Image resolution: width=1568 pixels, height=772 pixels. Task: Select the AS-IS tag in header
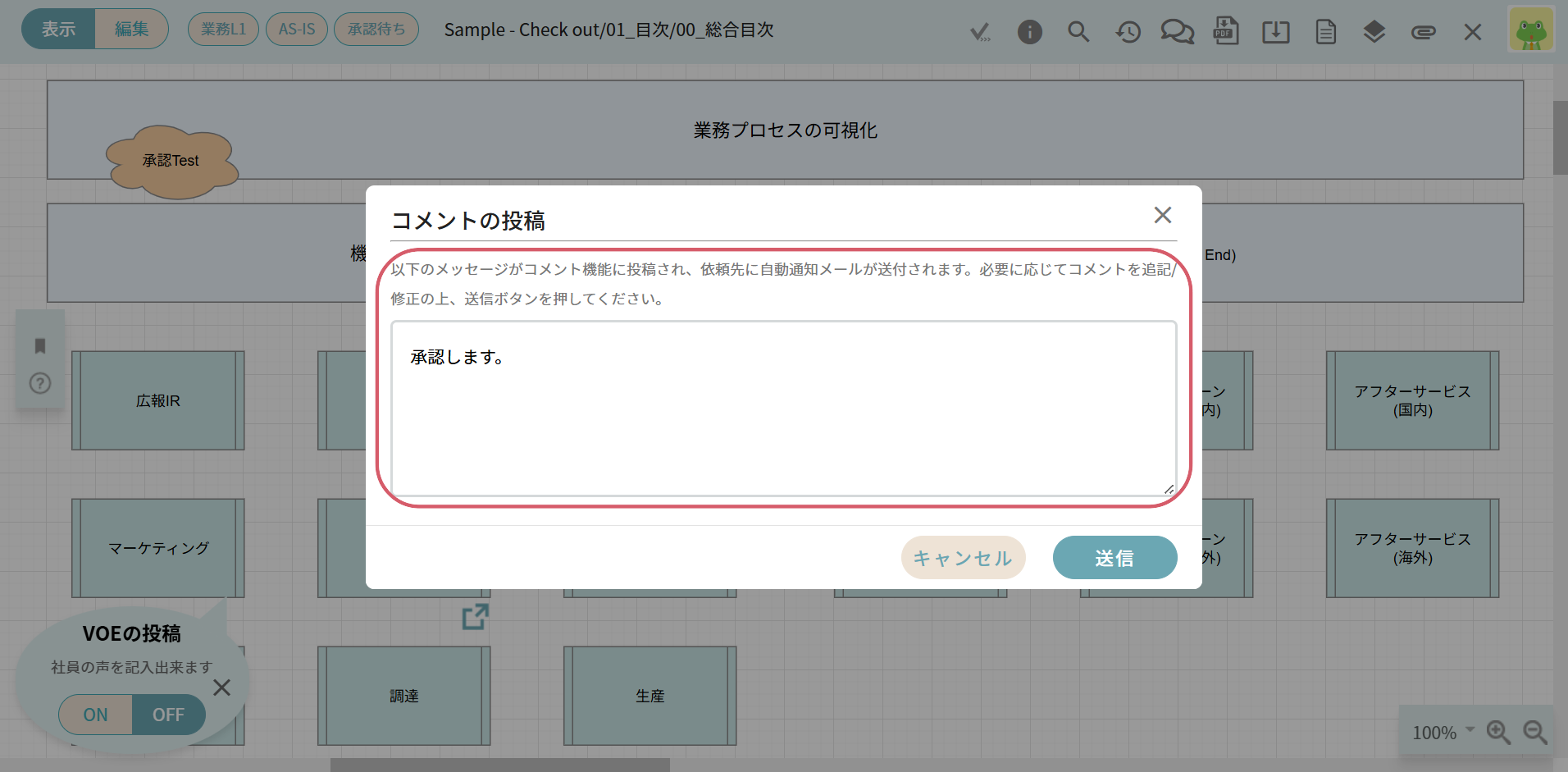pos(297,30)
